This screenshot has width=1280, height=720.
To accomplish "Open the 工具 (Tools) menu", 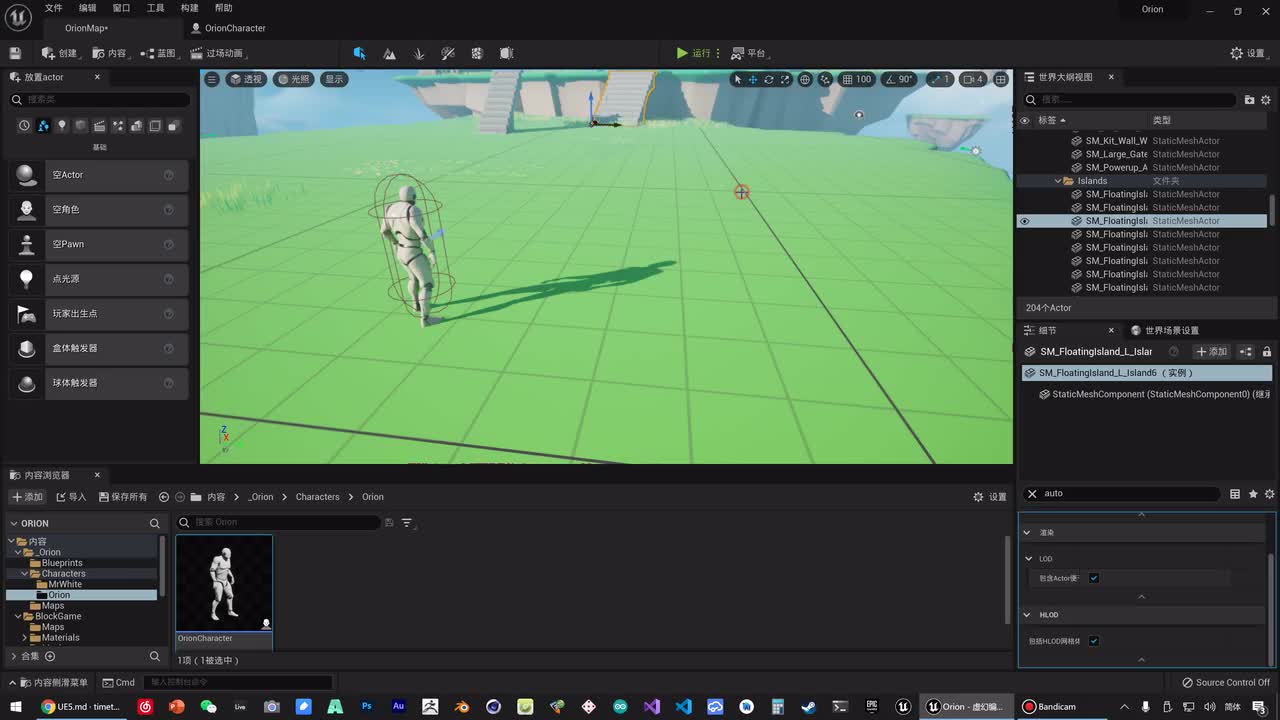I will (x=155, y=8).
